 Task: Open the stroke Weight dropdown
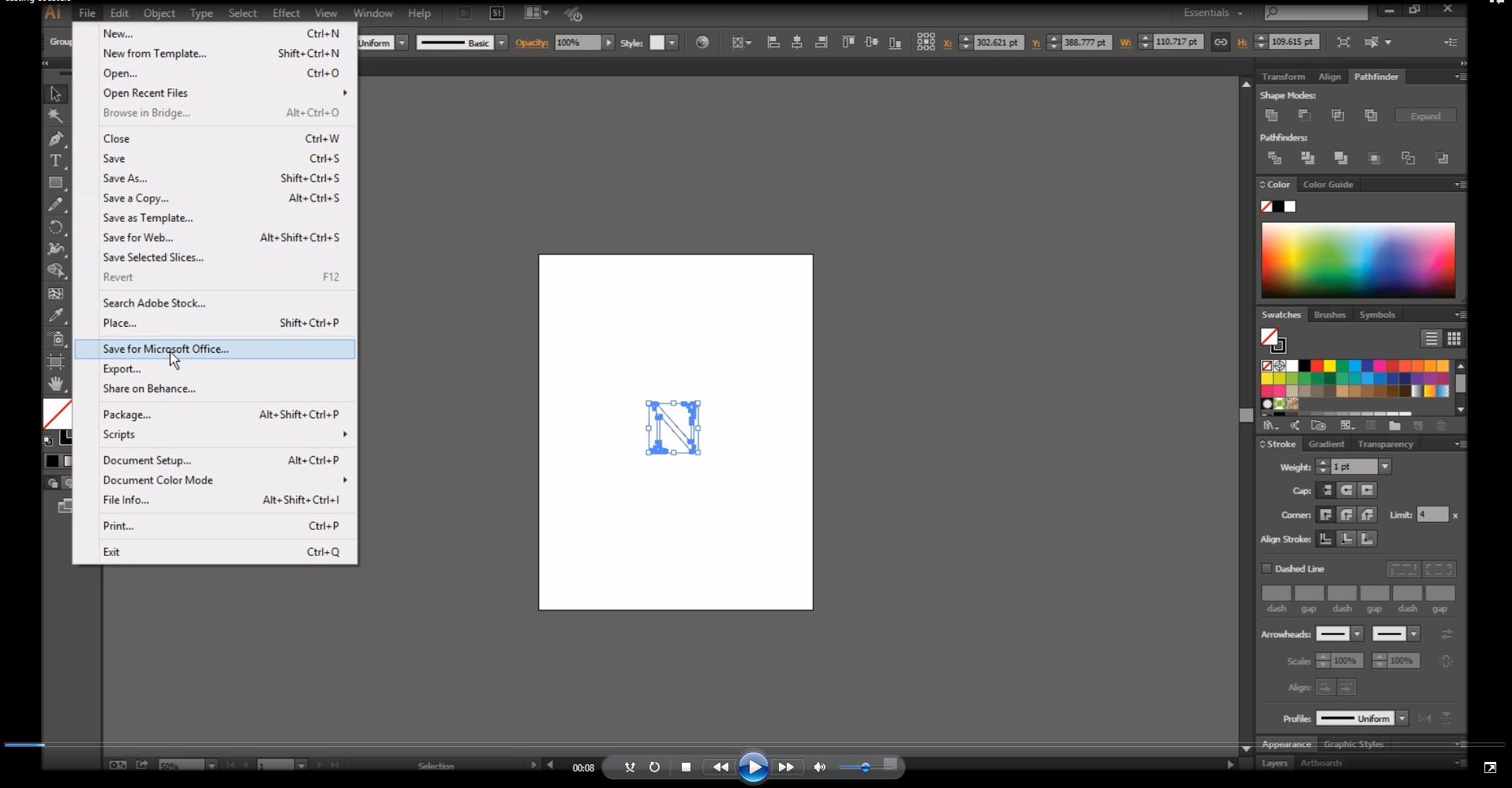(1384, 467)
